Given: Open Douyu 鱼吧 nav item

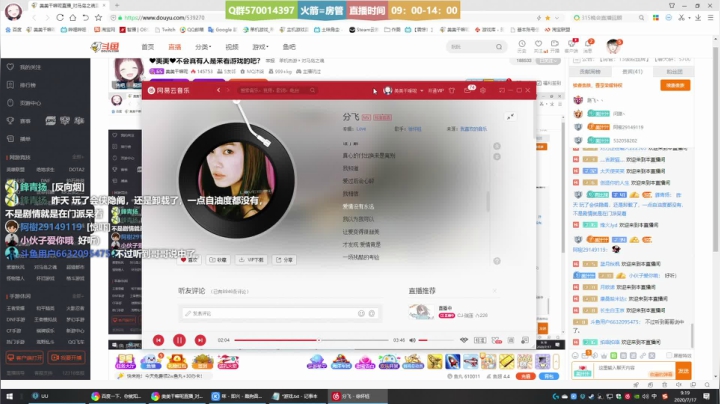Looking at the screenshot, I should (289, 47).
